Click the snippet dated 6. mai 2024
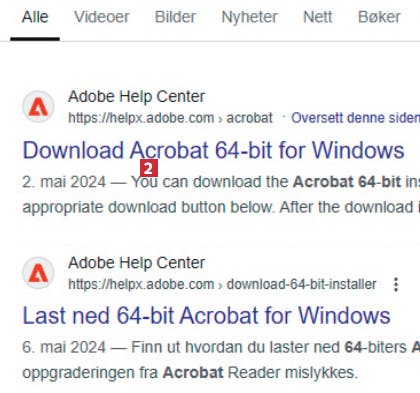Screen dimensions: 420x393 [x=221, y=360]
